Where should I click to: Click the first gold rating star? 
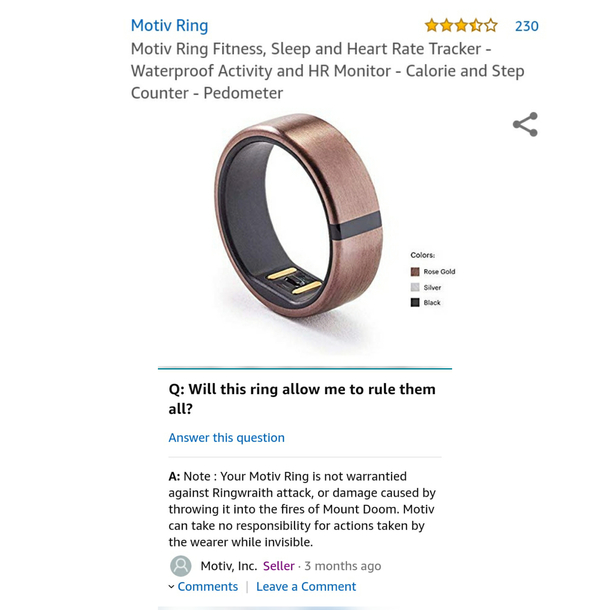coord(431,26)
